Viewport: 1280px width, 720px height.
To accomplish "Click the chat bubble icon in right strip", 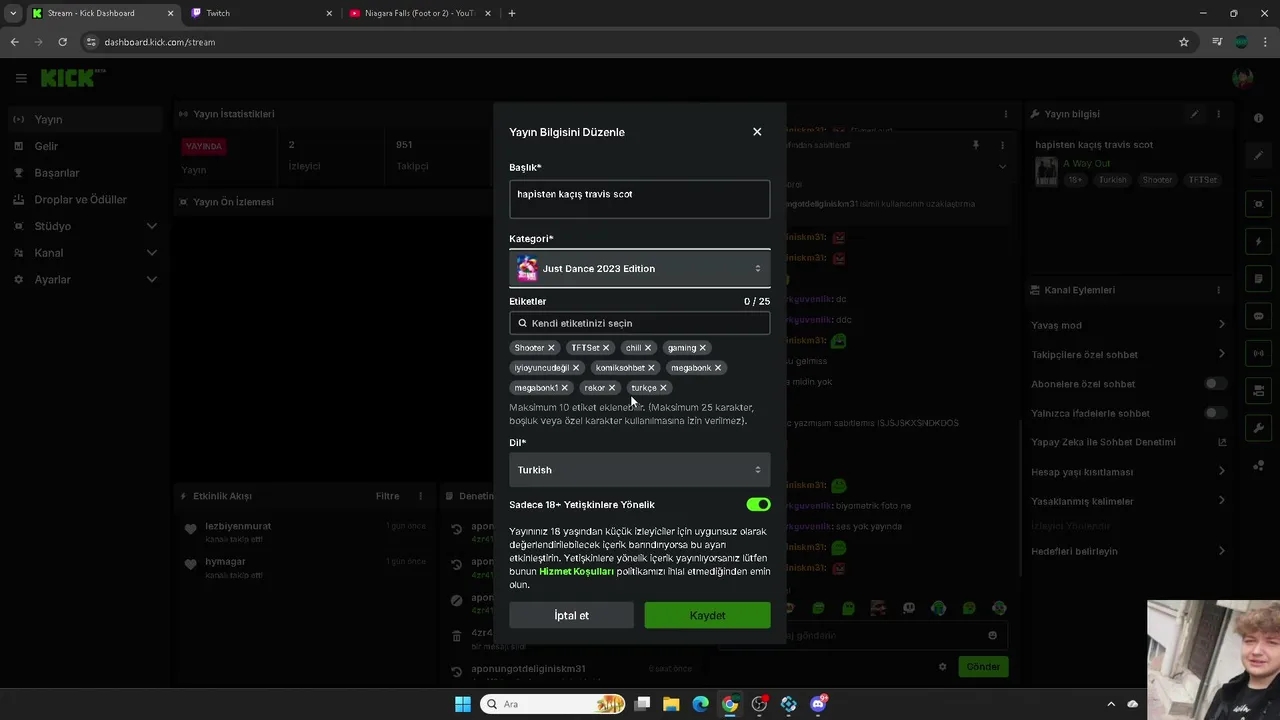I will 1258,316.
